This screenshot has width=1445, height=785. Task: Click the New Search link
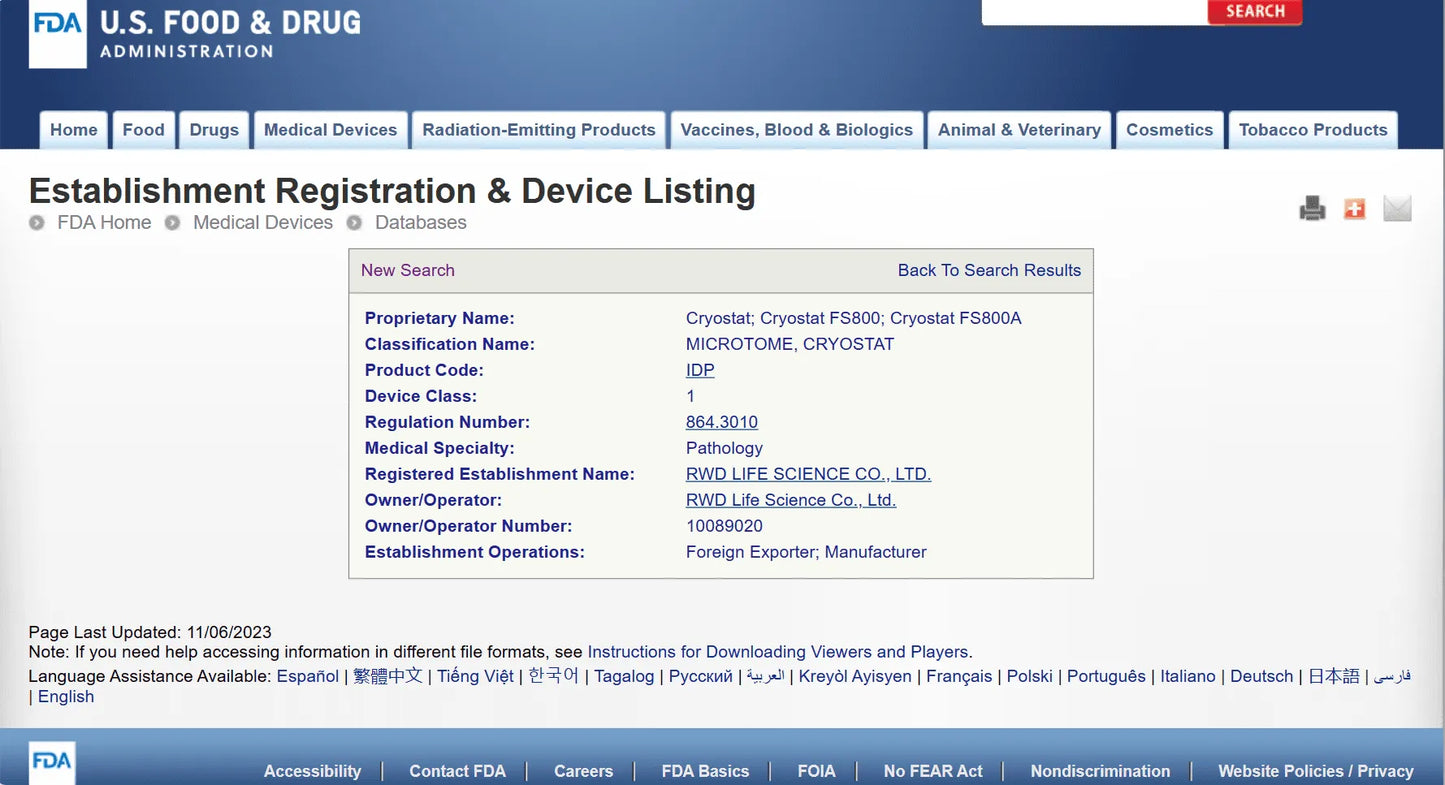(x=407, y=270)
